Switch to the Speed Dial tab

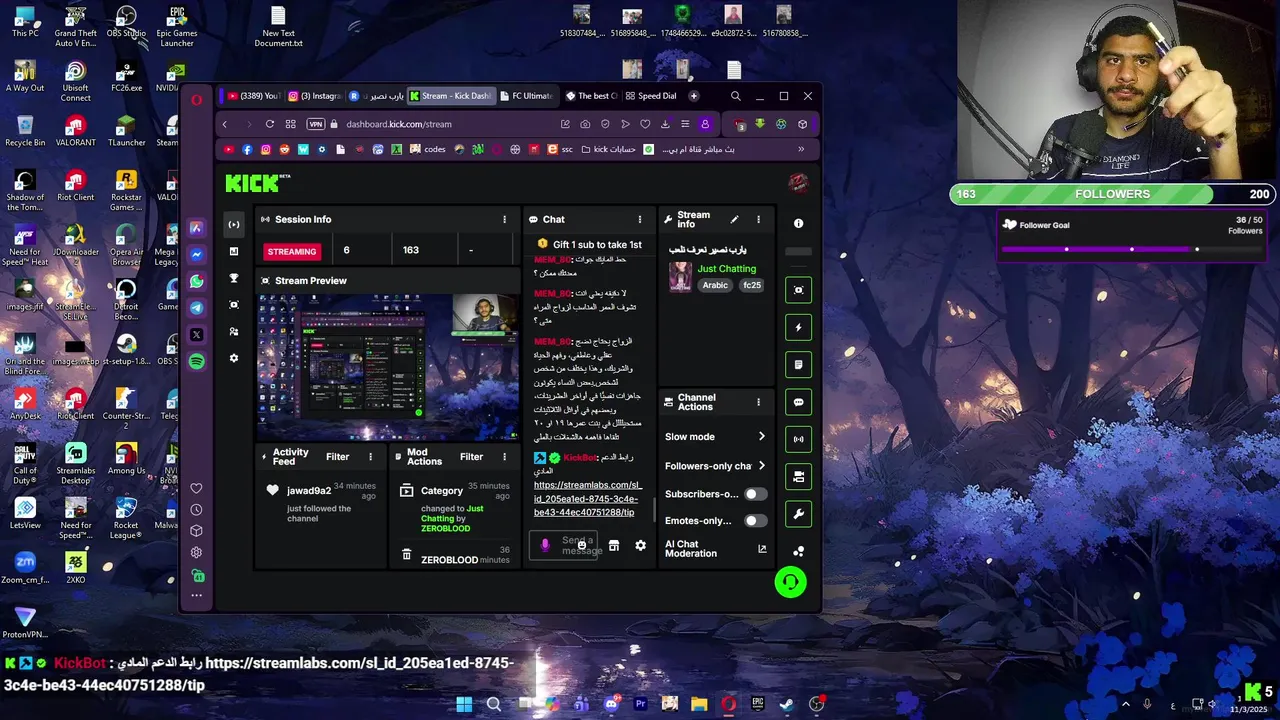pos(651,96)
